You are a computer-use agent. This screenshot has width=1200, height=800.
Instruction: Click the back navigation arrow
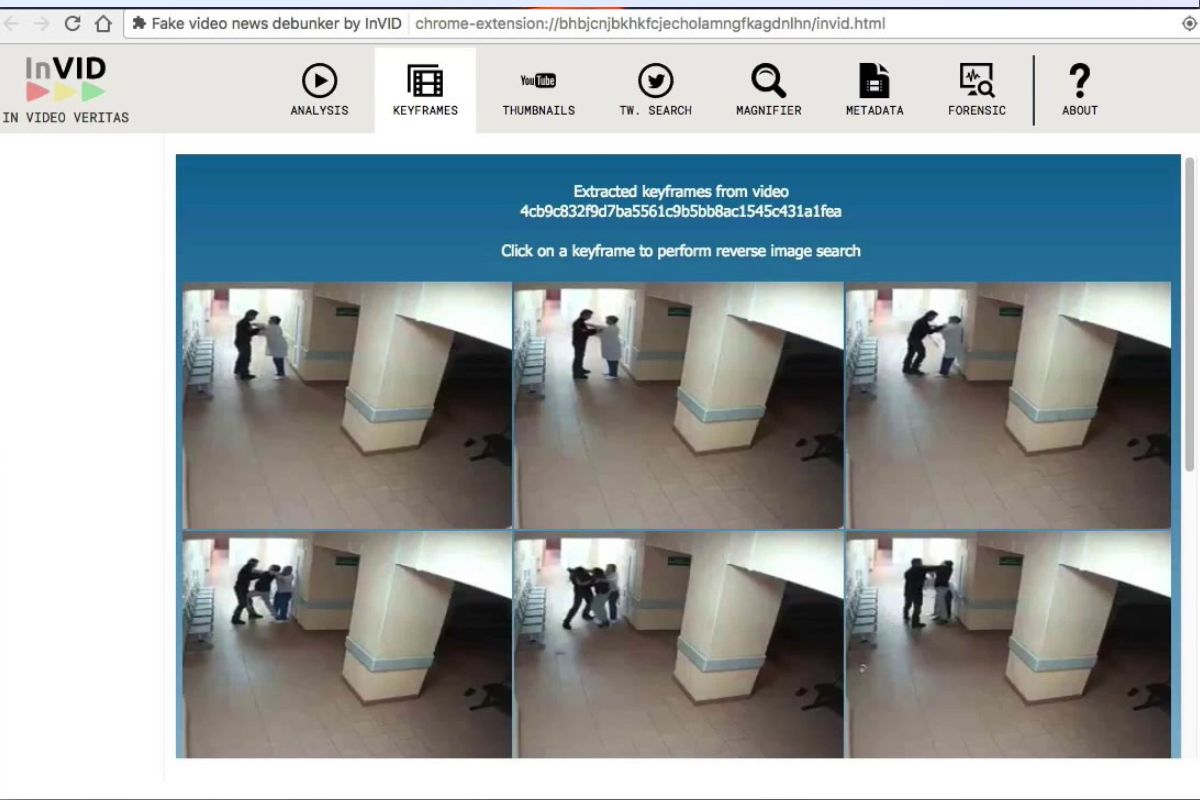(12, 22)
